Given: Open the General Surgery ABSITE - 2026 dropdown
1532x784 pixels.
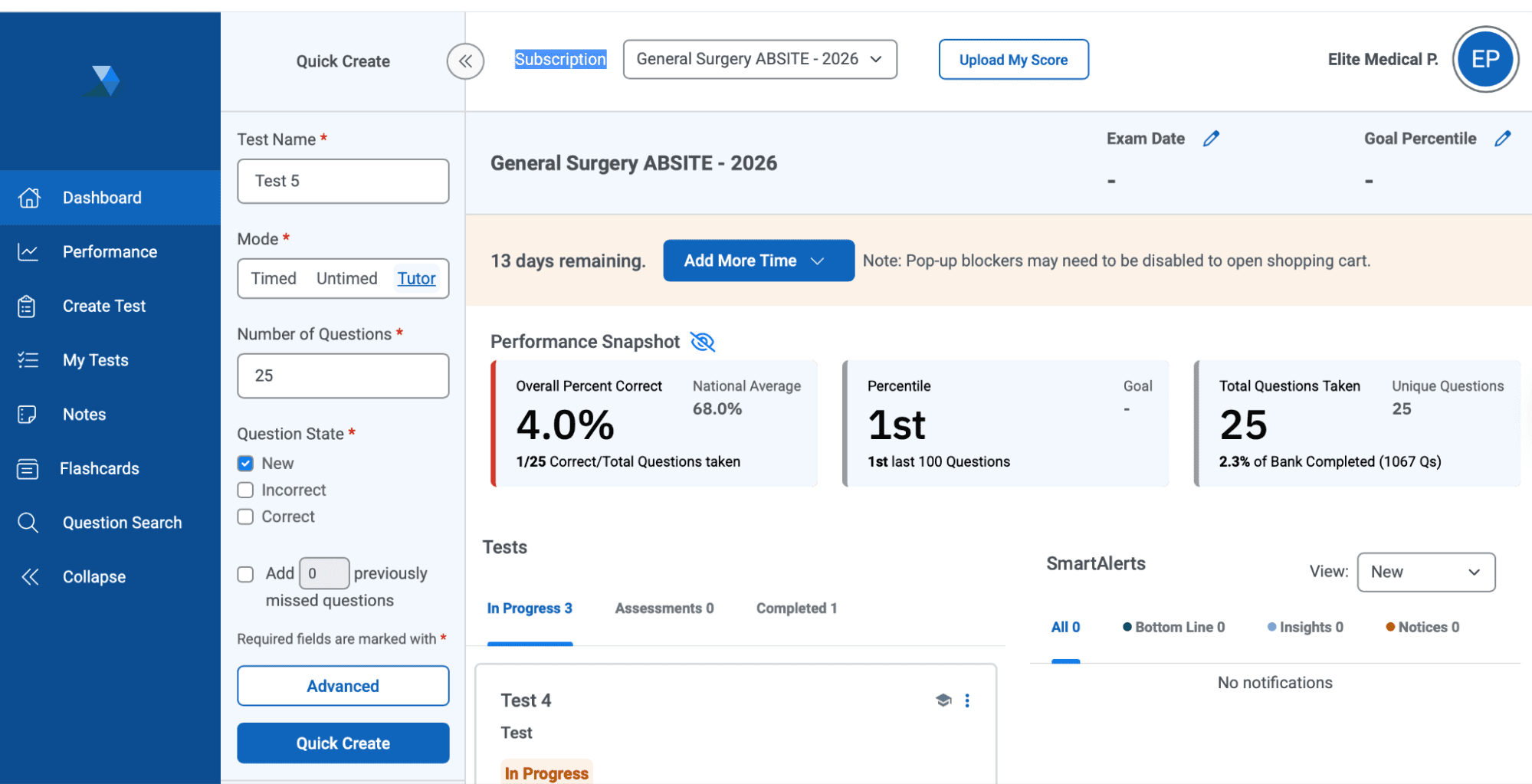Looking at the screenshot, I should tap(759, 59).
